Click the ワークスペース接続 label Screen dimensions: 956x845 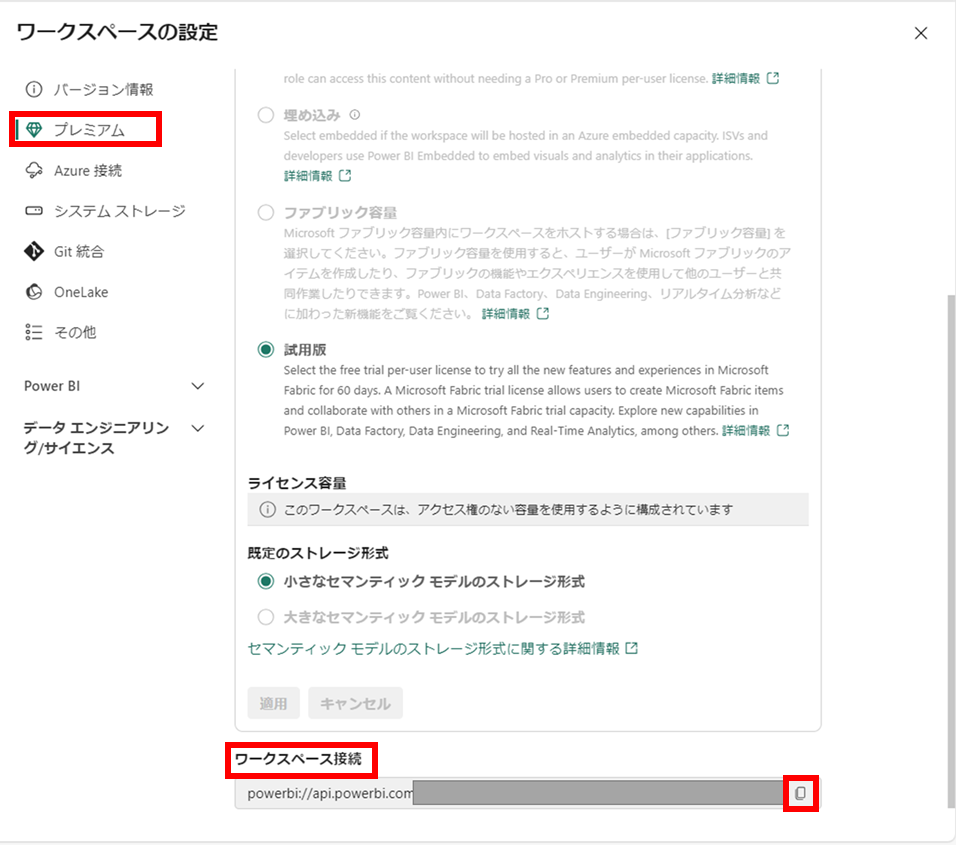(x=298, y=759)
